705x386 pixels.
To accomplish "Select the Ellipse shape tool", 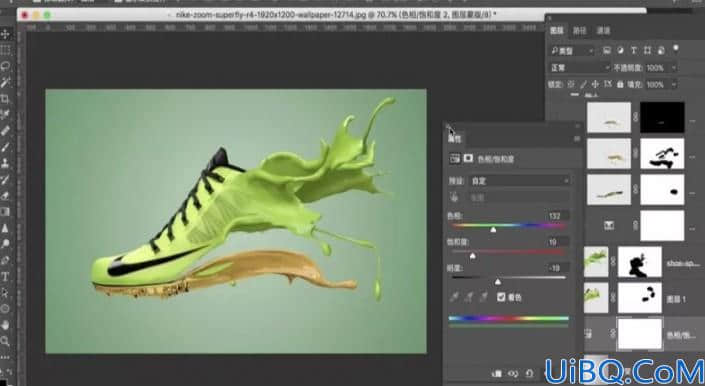I will click(x=5, y=309).
